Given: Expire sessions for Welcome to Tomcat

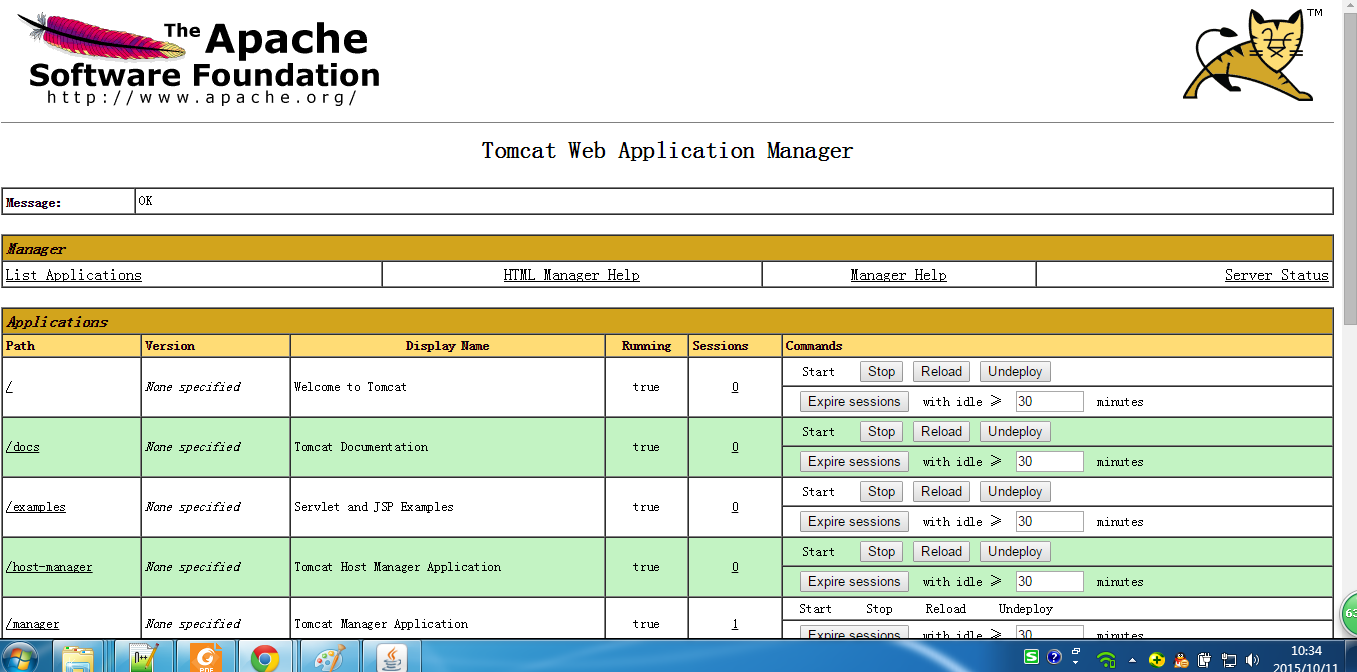Looking at the screenshot, I should [854, 401].
